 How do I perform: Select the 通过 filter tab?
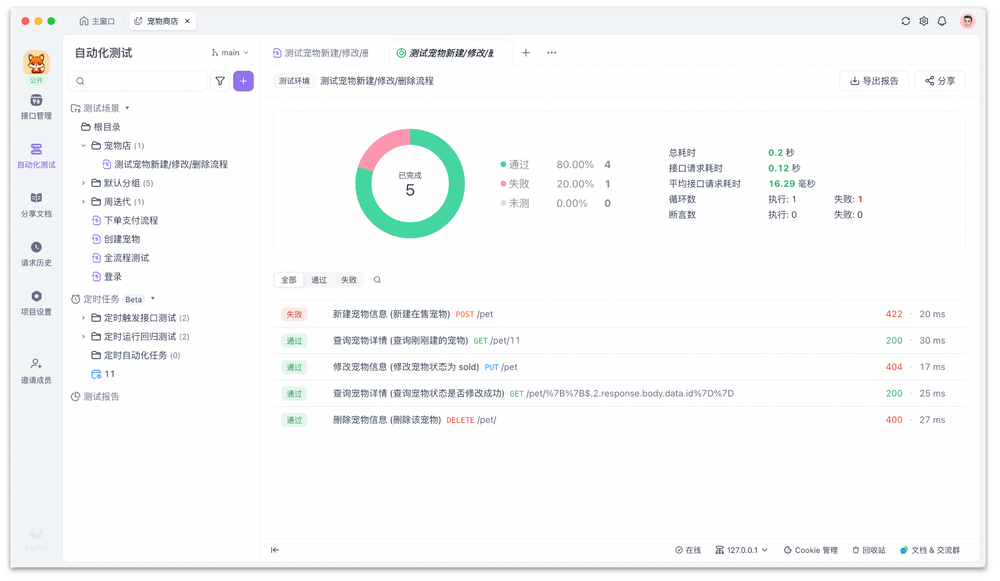317,280
